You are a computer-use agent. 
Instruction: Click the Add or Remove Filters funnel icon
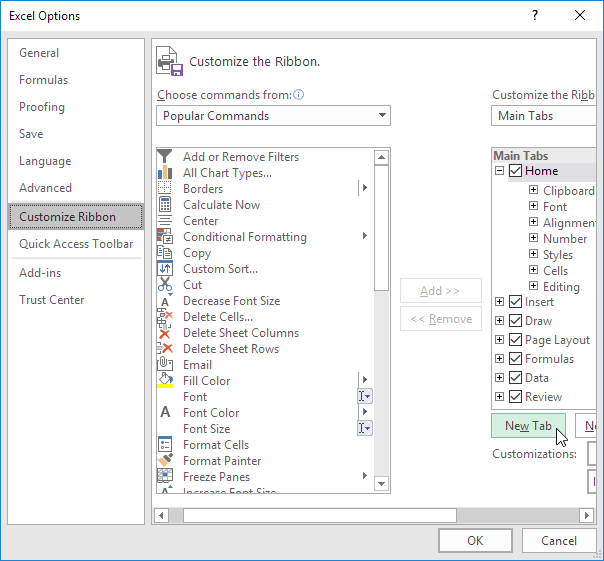[165, 157]
